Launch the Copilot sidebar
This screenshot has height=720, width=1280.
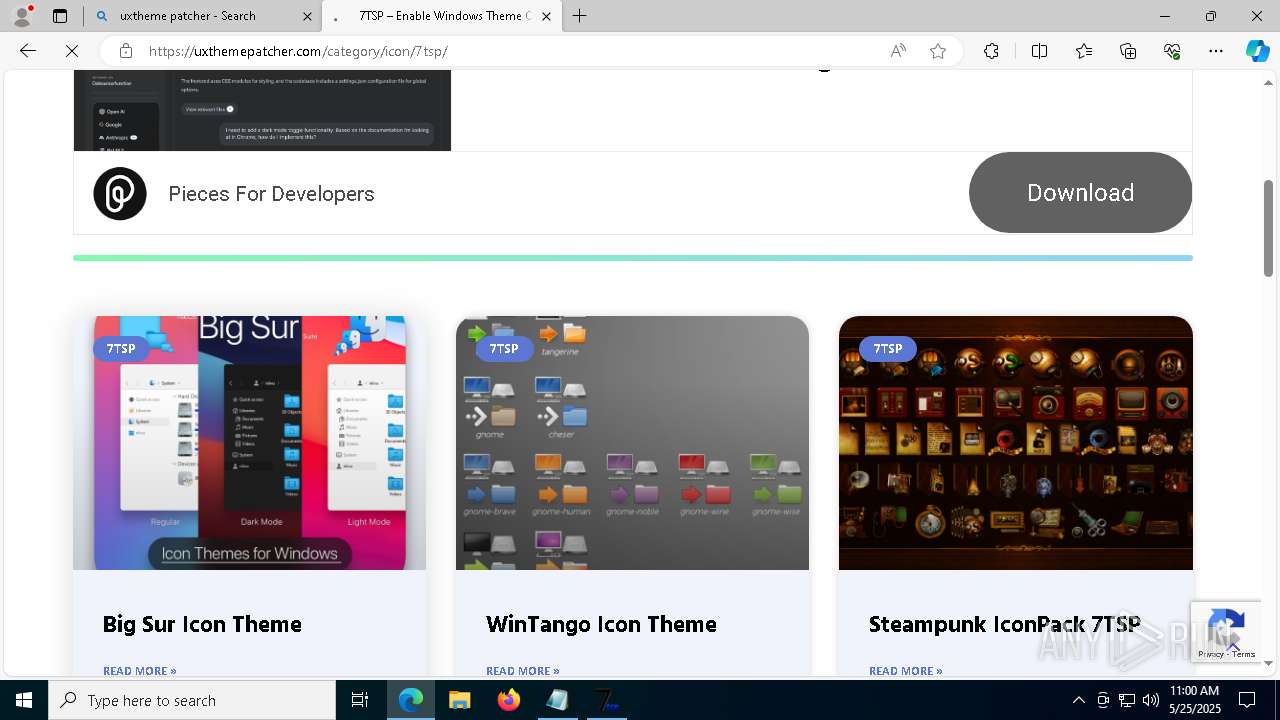1257,51
